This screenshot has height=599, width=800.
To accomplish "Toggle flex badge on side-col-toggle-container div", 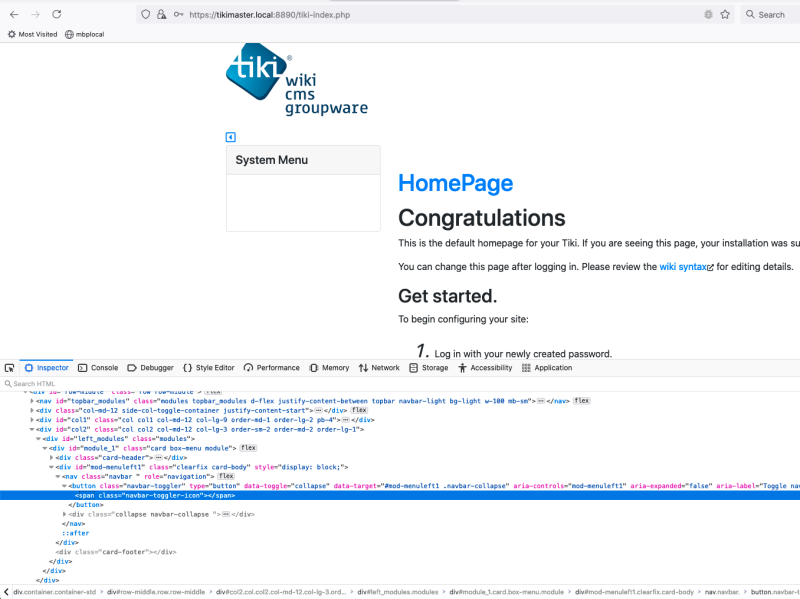I will click(x=359, y=410).
